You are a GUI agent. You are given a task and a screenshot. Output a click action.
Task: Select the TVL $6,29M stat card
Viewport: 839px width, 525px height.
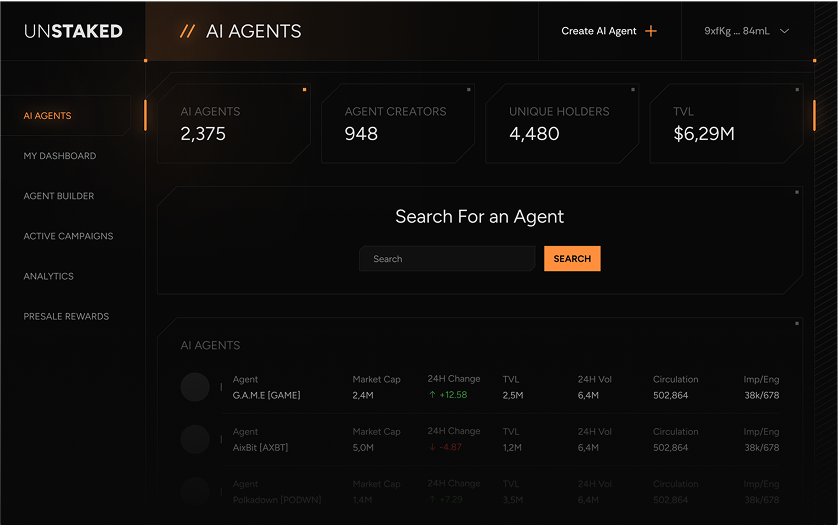point(725,124)
